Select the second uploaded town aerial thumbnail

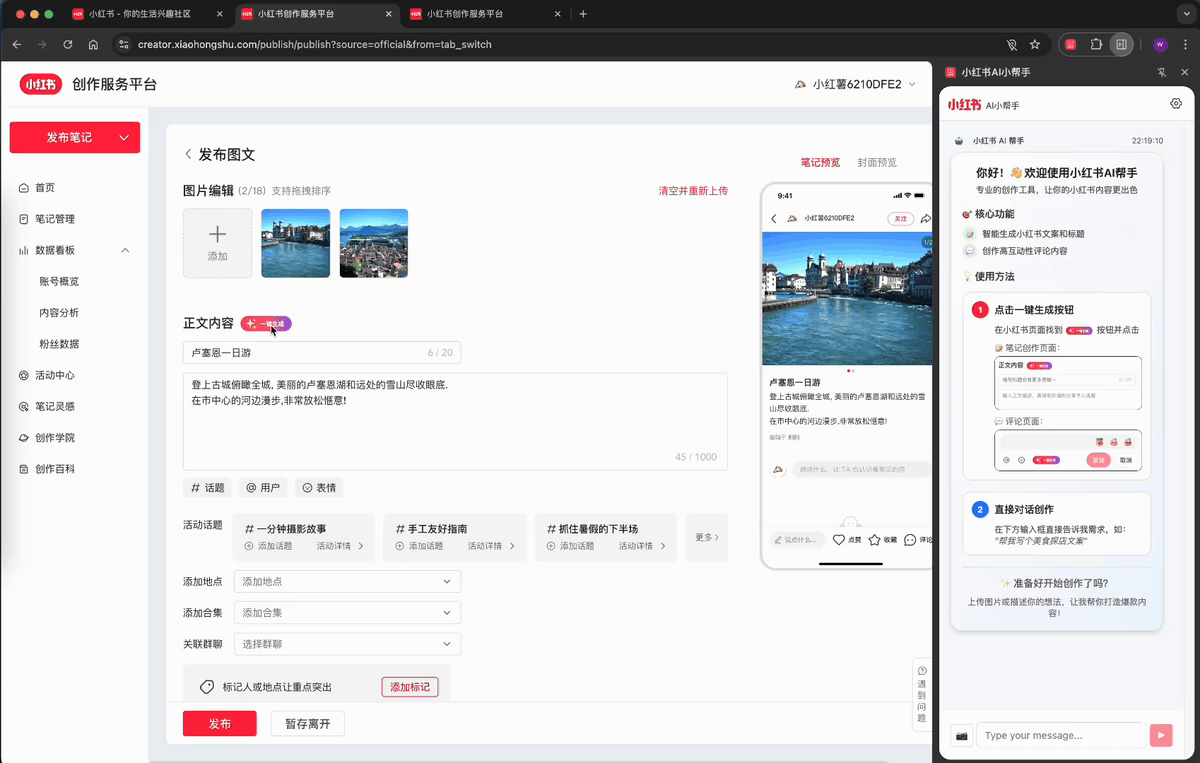pyautogui.click(x=374, y=243)
